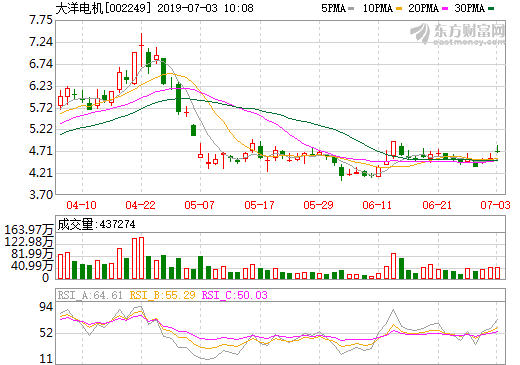520x365 pixels.
Task: Select the 05-17 date label
Action: pos(259,205)
